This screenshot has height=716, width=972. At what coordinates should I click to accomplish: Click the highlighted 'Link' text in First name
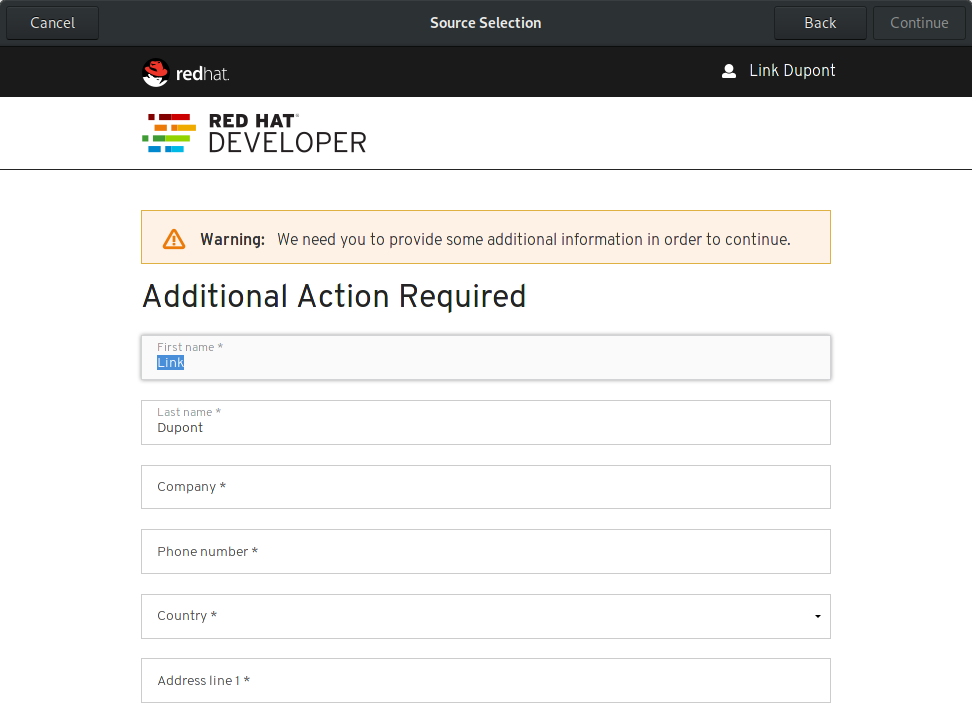pos(170,363)
